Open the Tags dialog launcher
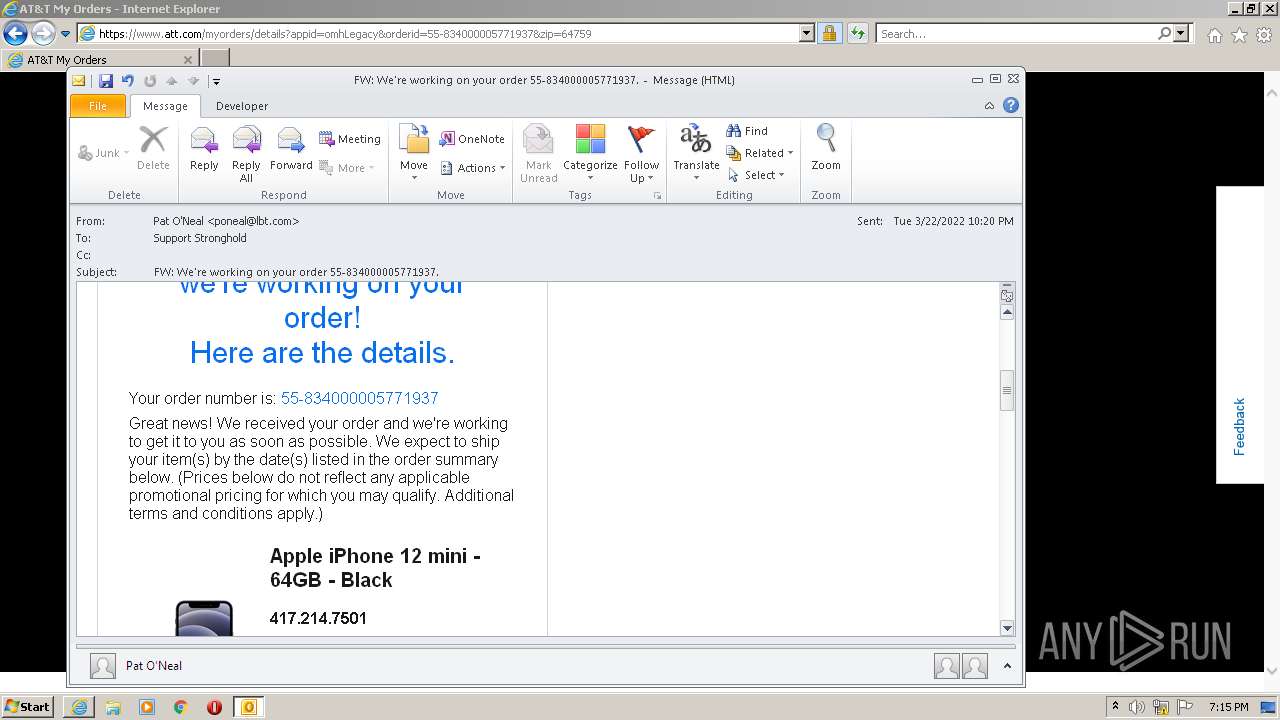The image size is (1280, 720). coord(658,196)
